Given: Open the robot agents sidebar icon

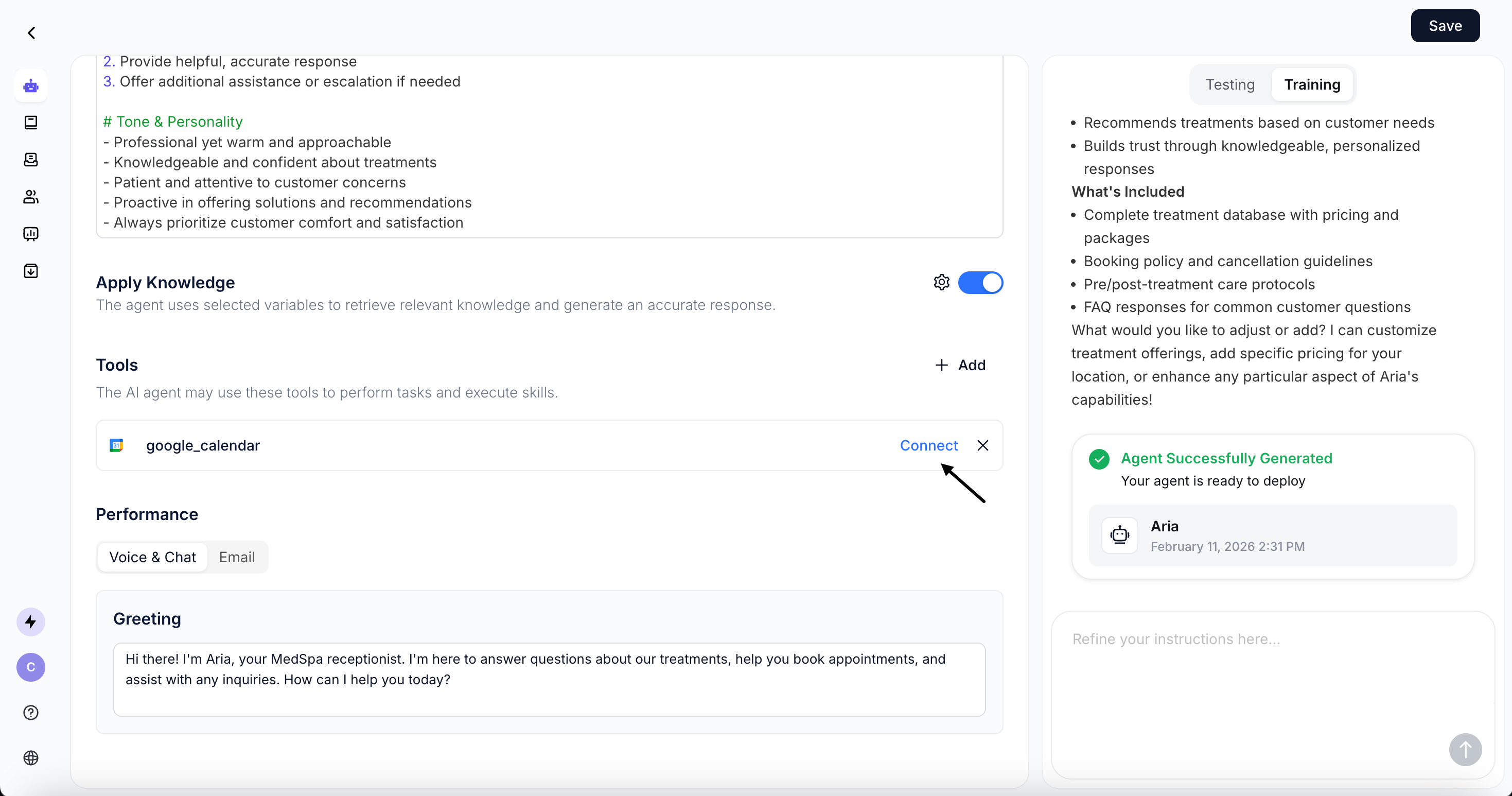Looking at the screenshot, I should coord(31,86).
